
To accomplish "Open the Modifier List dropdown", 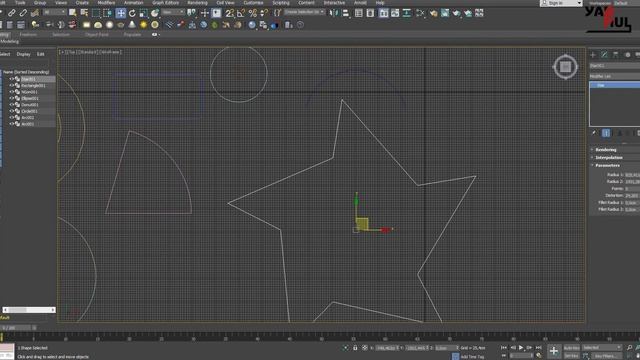I will tap(615, 76).
